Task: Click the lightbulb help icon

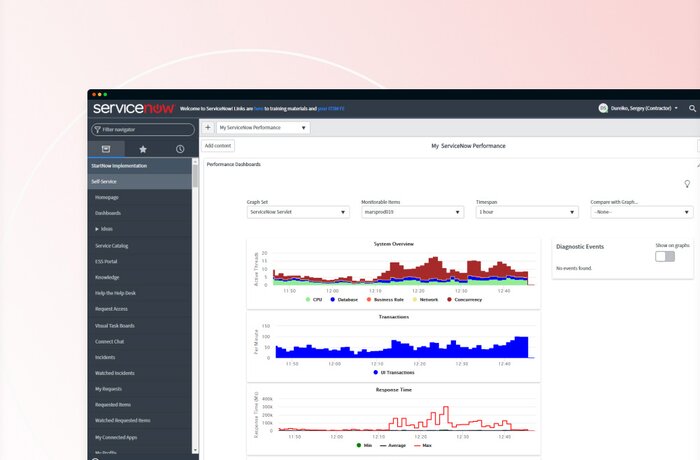Action: 687,184
